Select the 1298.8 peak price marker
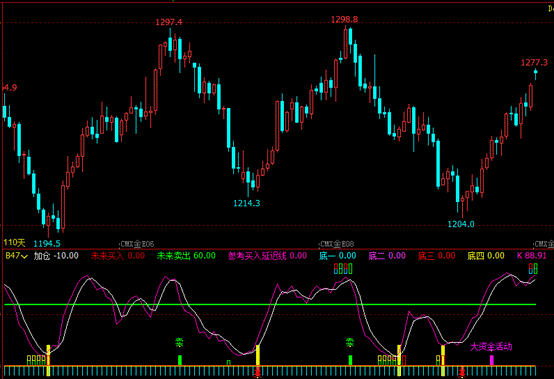This screenshot has height=379, width=554. (344, 19)
